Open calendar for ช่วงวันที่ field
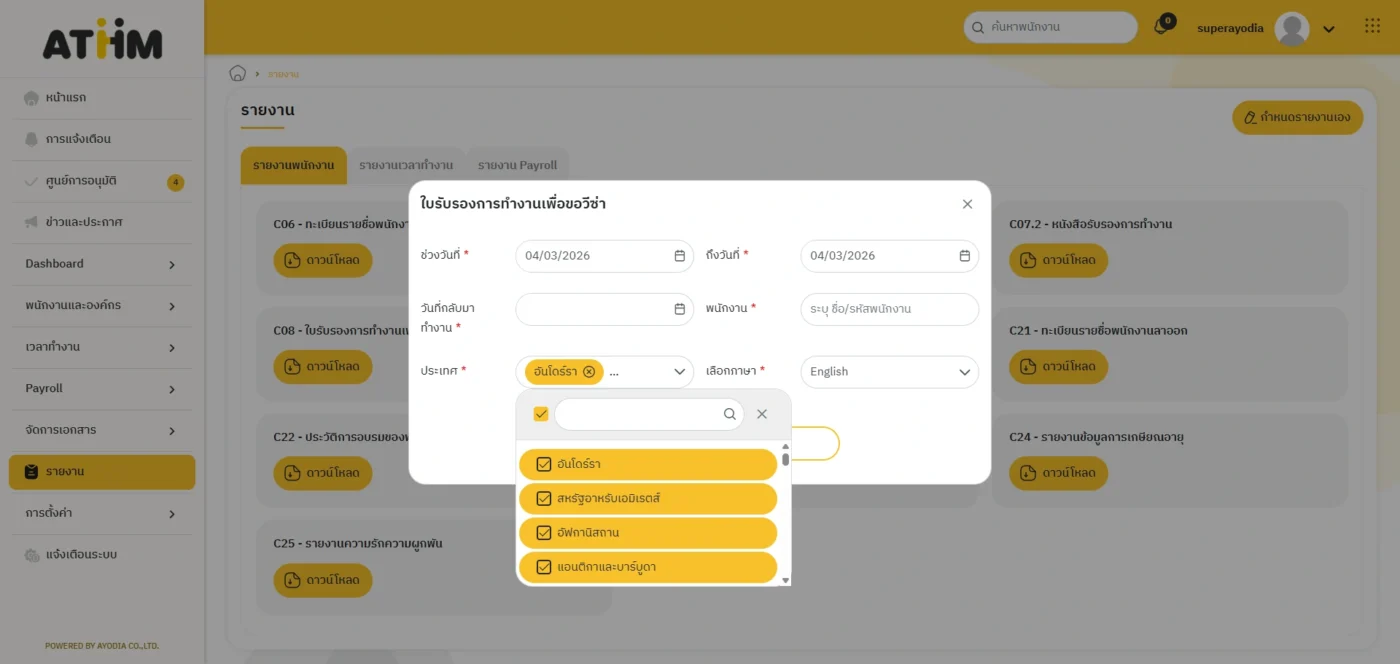Viewport: 1400px width, 664px height. 679,256
